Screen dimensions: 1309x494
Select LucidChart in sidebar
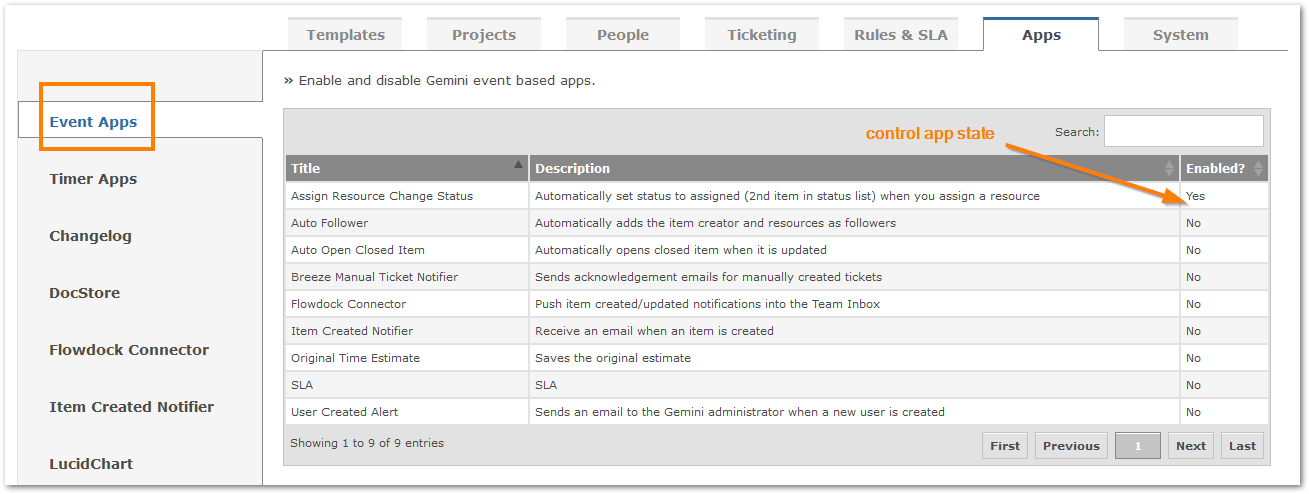[x=91, y=464]
